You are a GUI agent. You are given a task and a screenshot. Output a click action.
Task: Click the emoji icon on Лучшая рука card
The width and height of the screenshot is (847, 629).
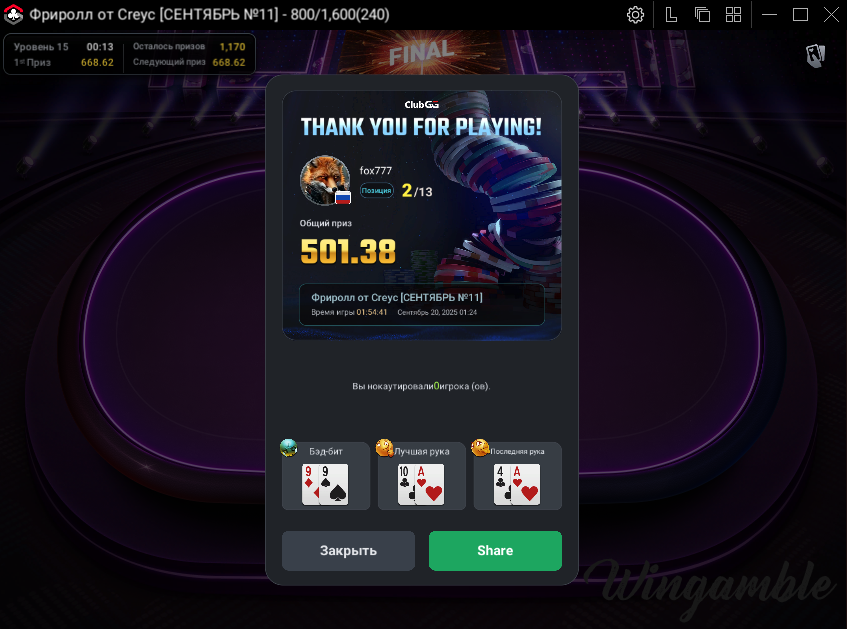point(384,447)
